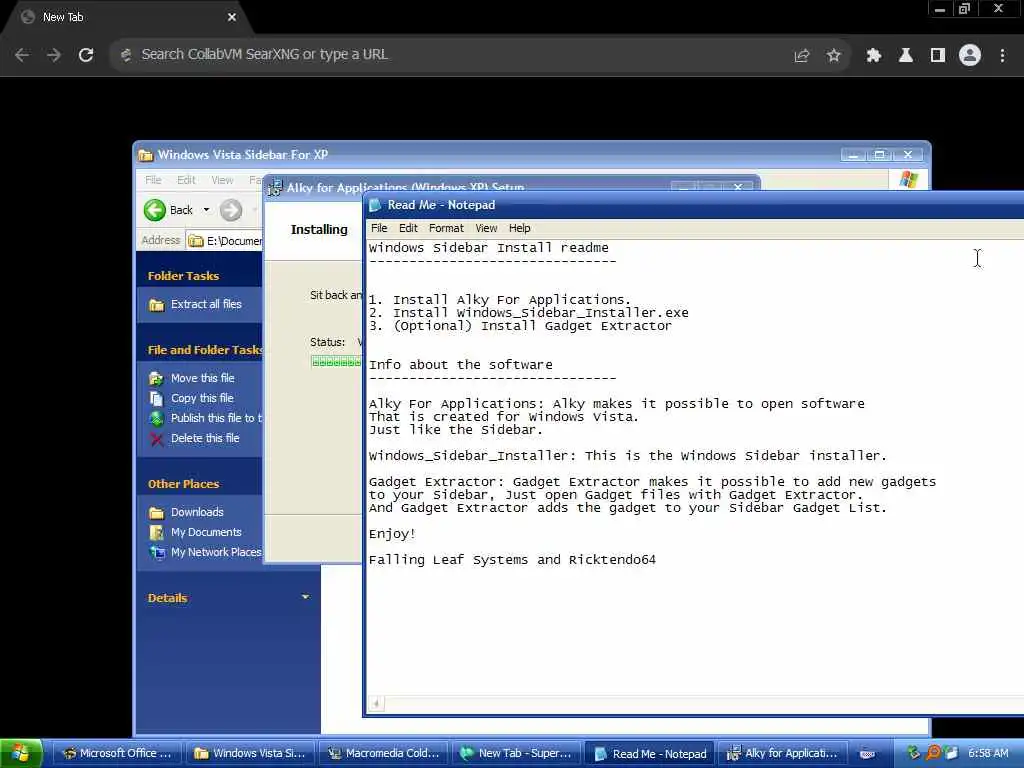Open Downloads in Other Places
Screen dimensions: 1024x768
pyautogui.click(x=197, y=512)
